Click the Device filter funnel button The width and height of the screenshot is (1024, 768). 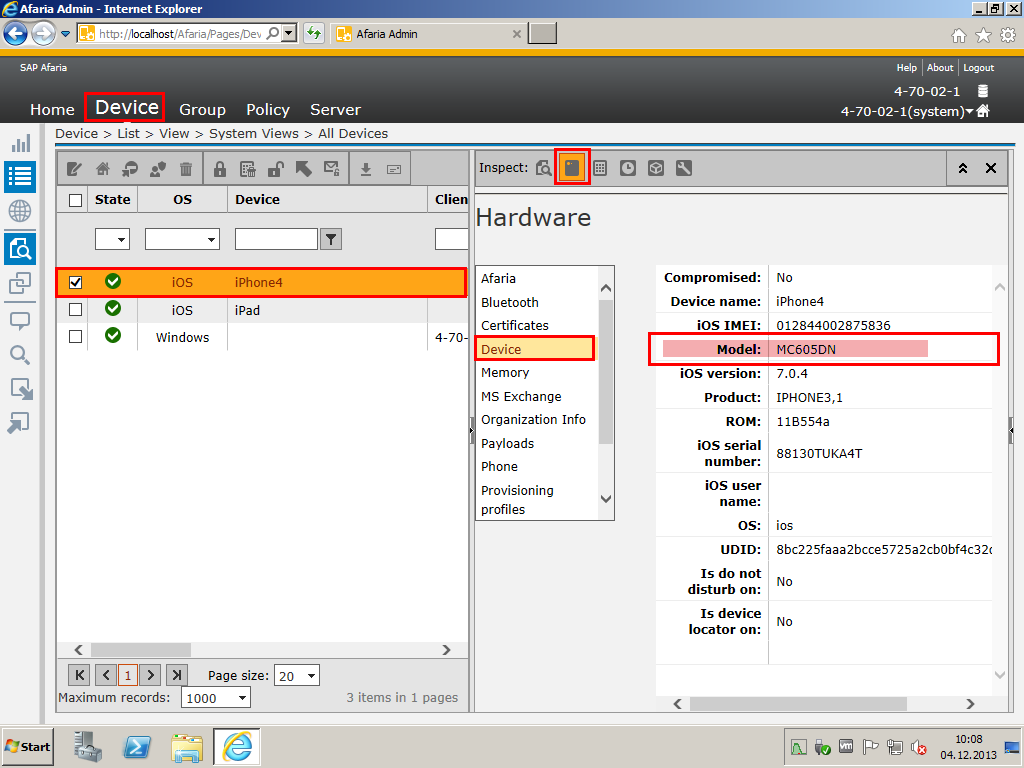click(x=331, y=239)
